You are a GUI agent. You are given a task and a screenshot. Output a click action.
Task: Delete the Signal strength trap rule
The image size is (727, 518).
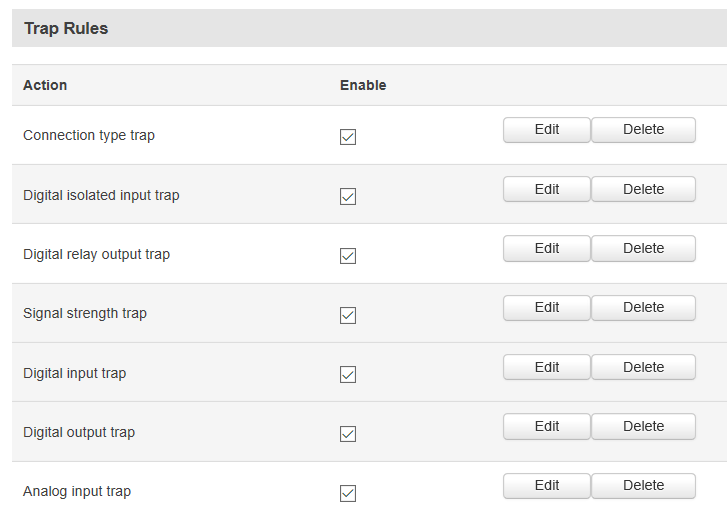tap(643, 308)
